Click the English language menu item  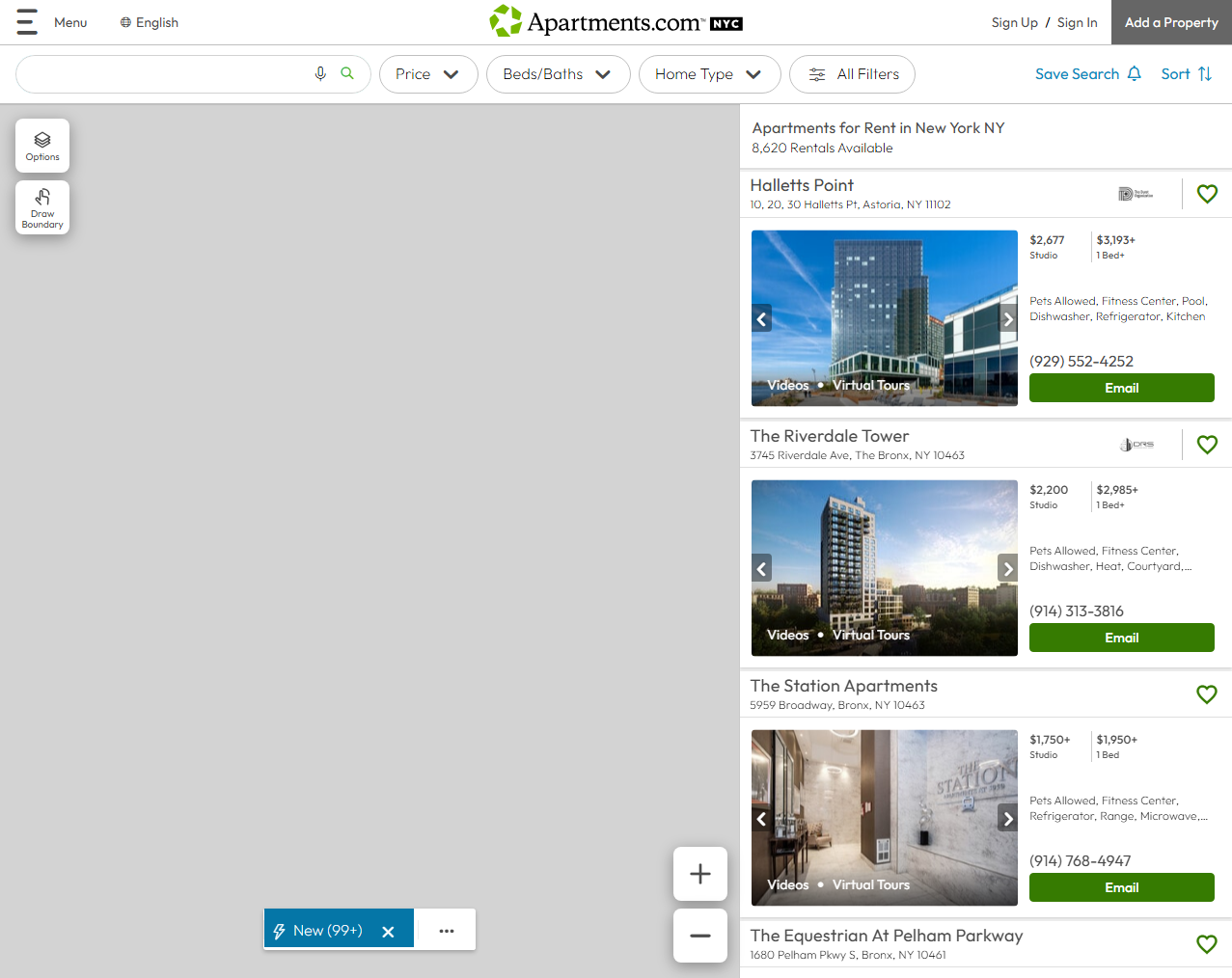149,21
